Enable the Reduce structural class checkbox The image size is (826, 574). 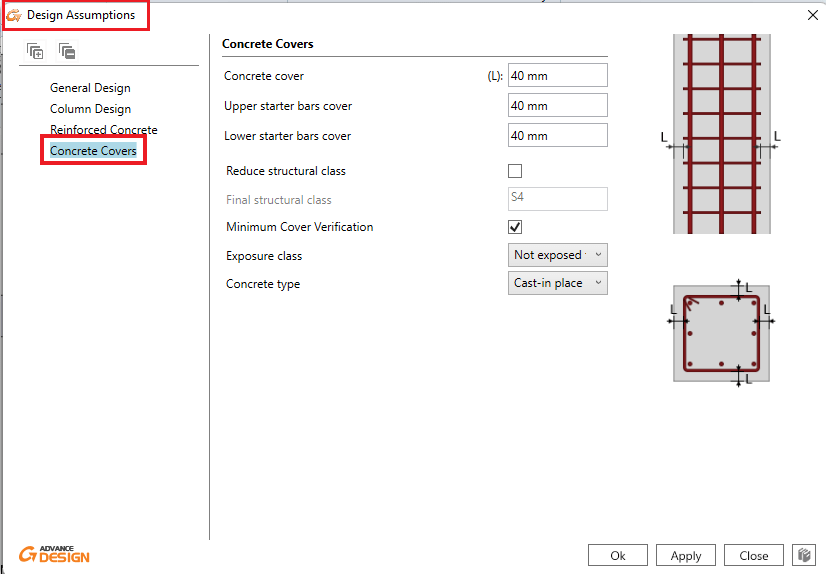coord(515,171)
